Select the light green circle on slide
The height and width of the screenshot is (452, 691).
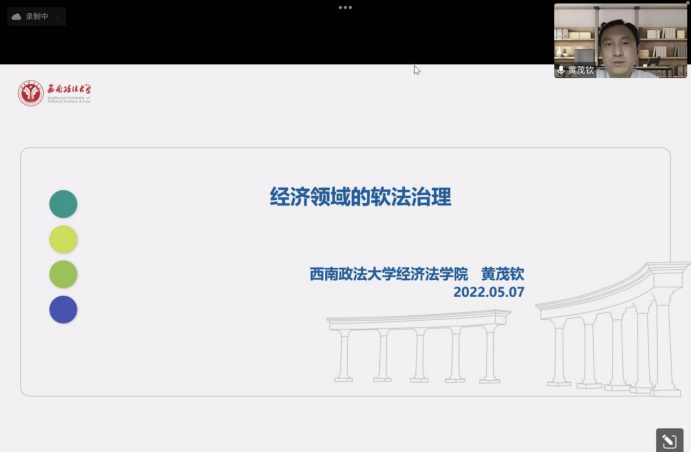[x=63, y=274]
